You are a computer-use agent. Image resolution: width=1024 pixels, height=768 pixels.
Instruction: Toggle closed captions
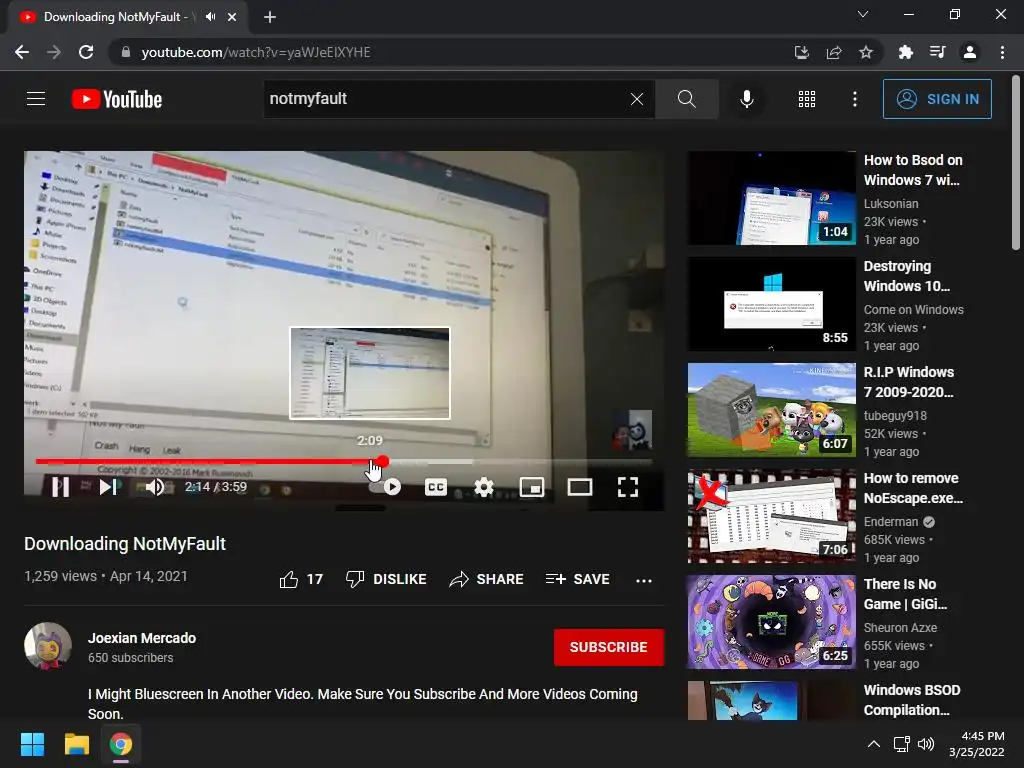tap(436, 487)
